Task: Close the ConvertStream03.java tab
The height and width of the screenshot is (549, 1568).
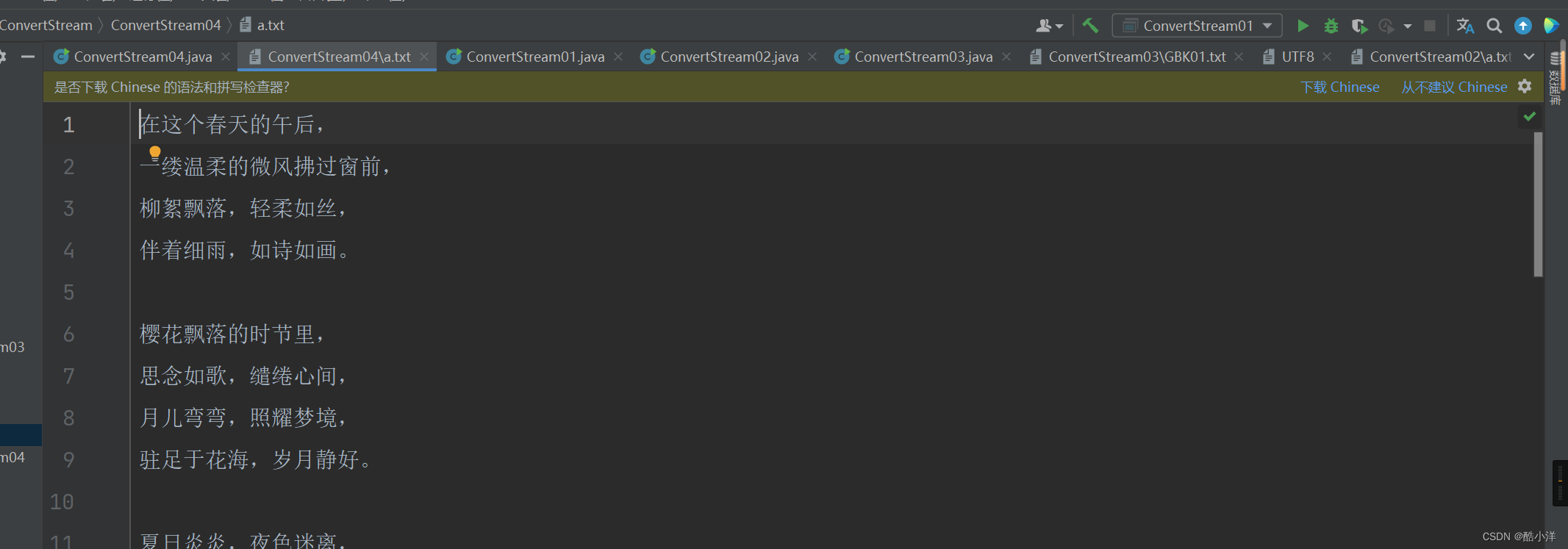Action: pyautogui.click(x=1006, y=57)
